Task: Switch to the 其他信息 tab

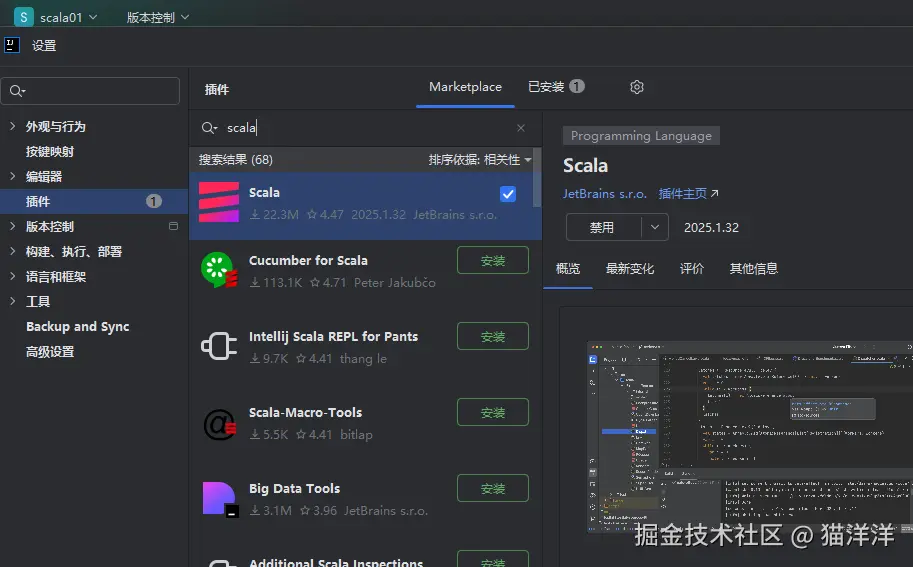Action: pyautogui.click(x=753, y=268)
